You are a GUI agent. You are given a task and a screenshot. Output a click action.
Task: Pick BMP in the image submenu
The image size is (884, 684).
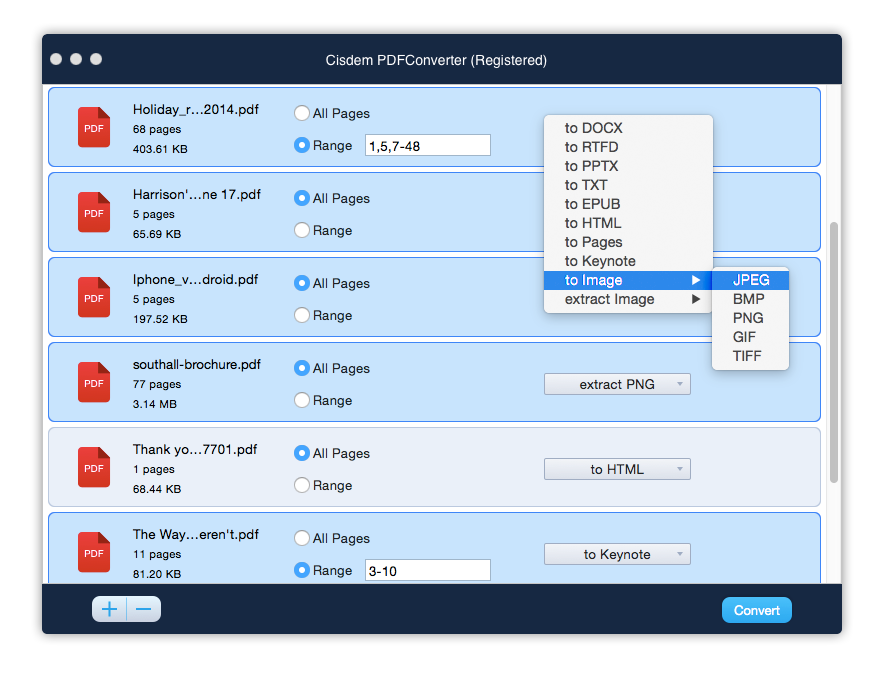click(750, 299)
